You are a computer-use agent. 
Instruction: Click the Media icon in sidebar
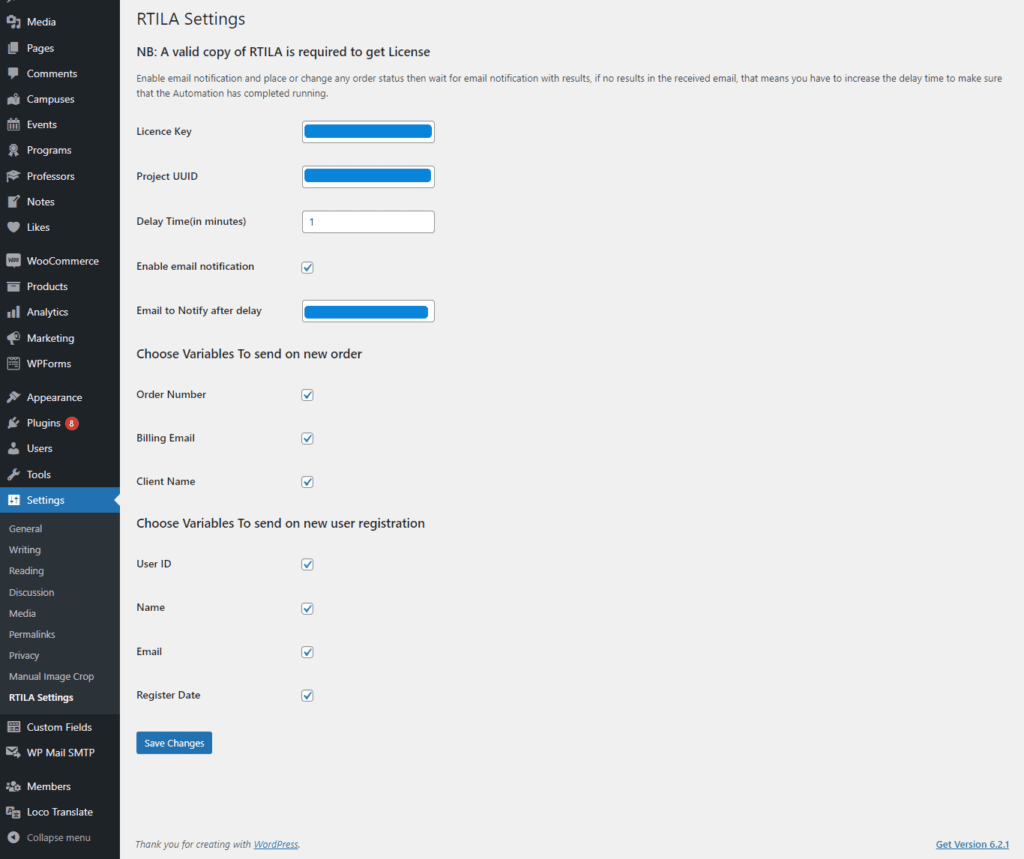coord(13,22)
